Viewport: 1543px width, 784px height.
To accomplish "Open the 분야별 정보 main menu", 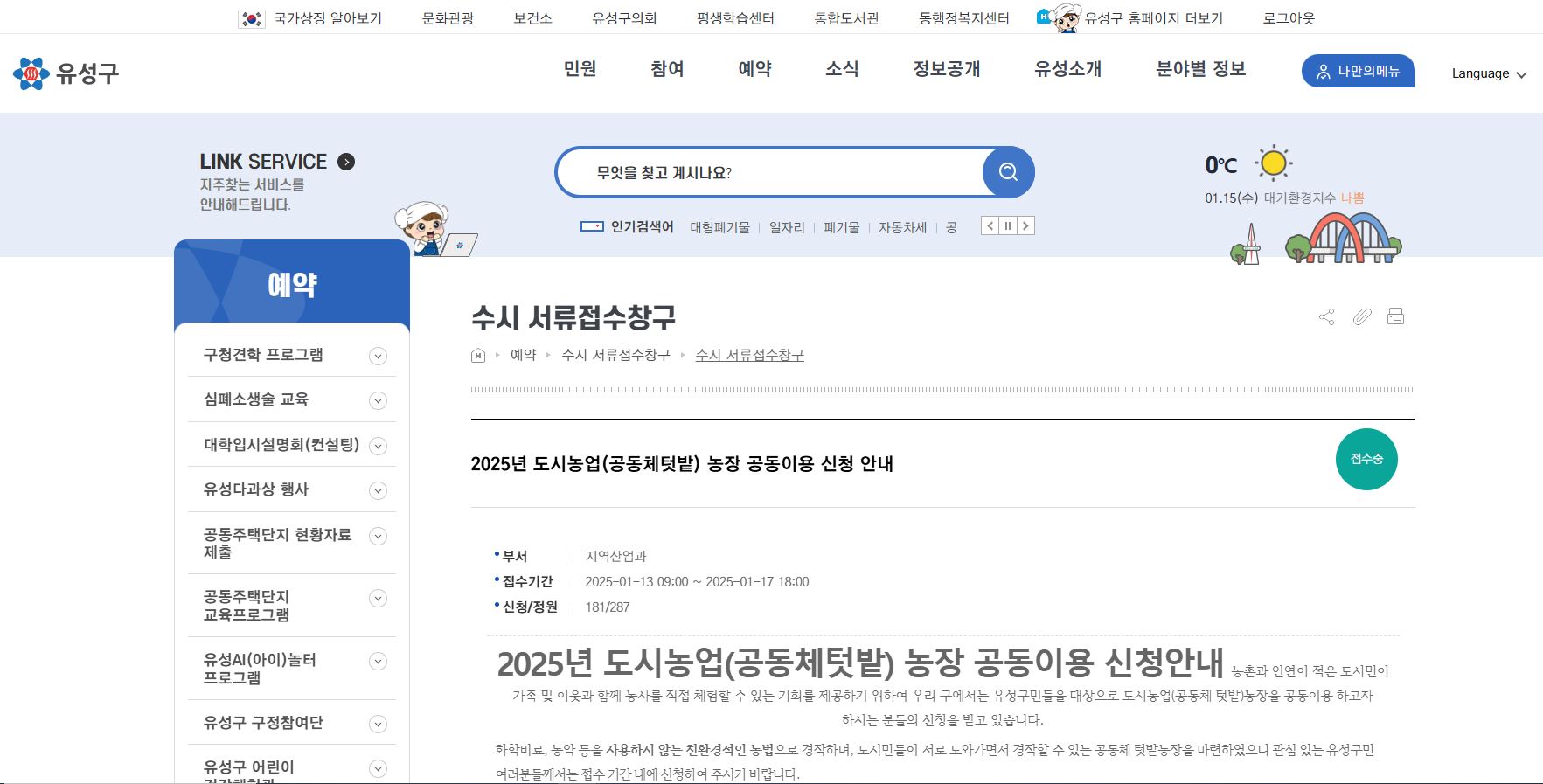I will (1200, 69).
